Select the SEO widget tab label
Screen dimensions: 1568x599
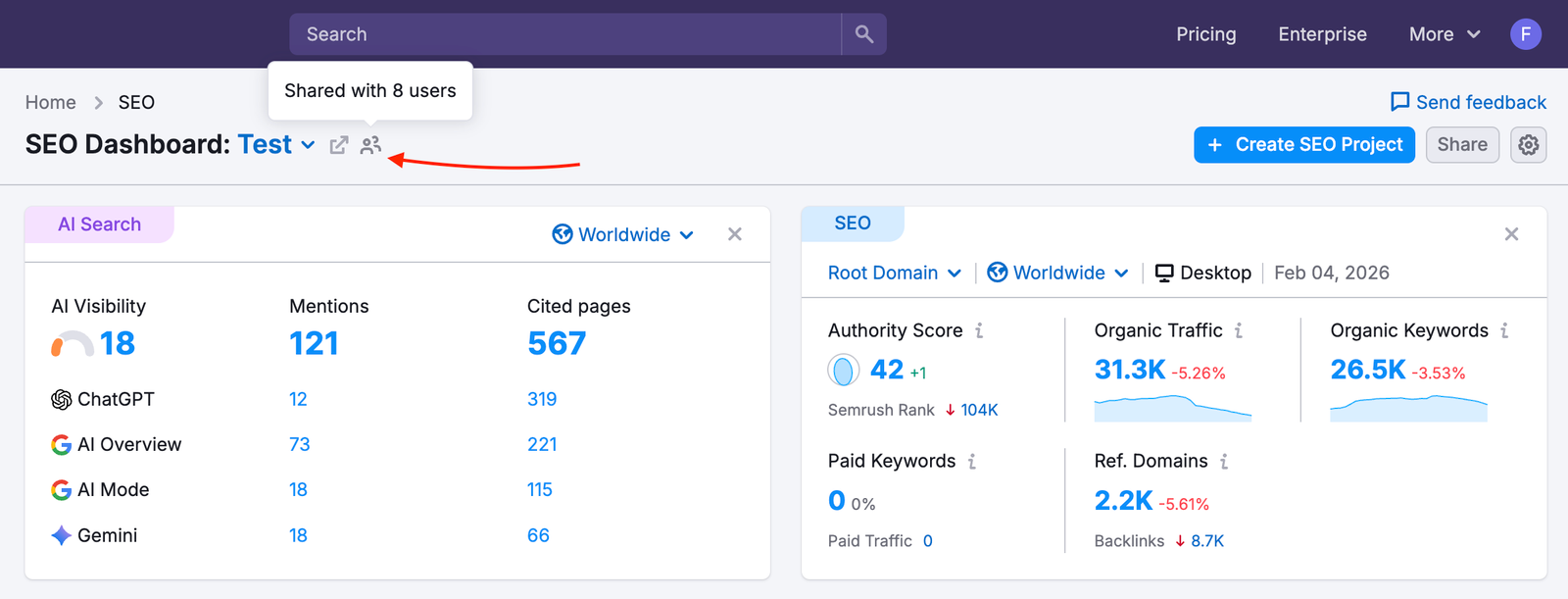tap(853, 224)
